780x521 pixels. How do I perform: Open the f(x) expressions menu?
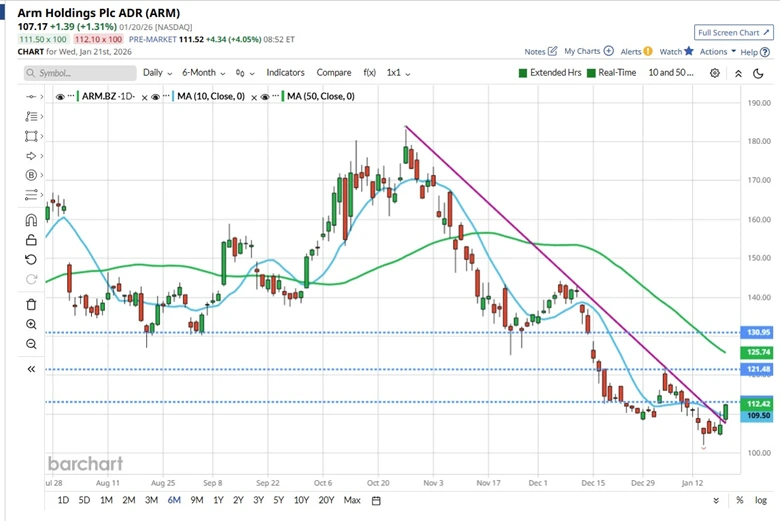click(369, 73)
